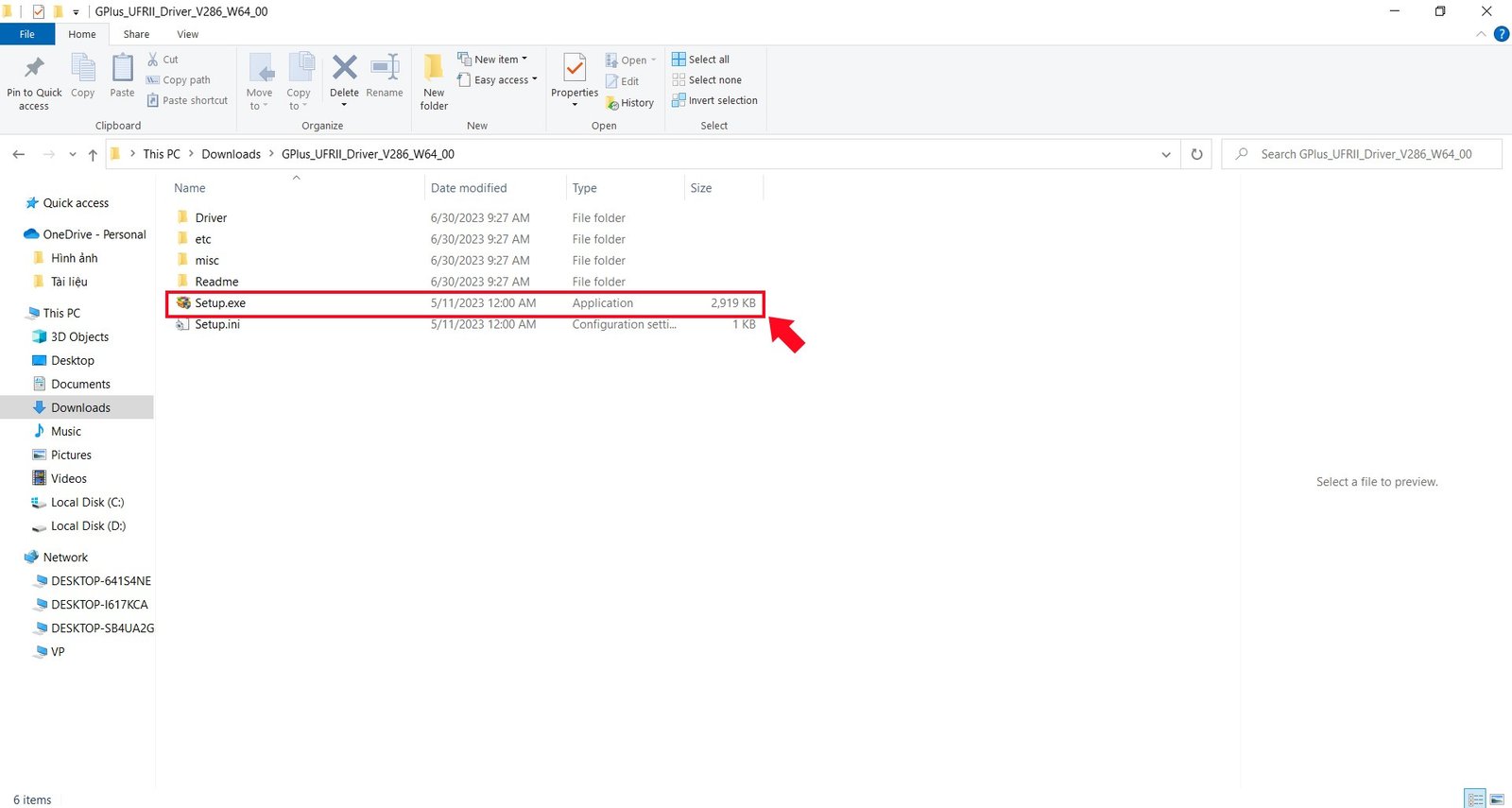Screen dimensions: 1512x808
Task: Open the Help question mark icon
Action: click(1501, 34)
